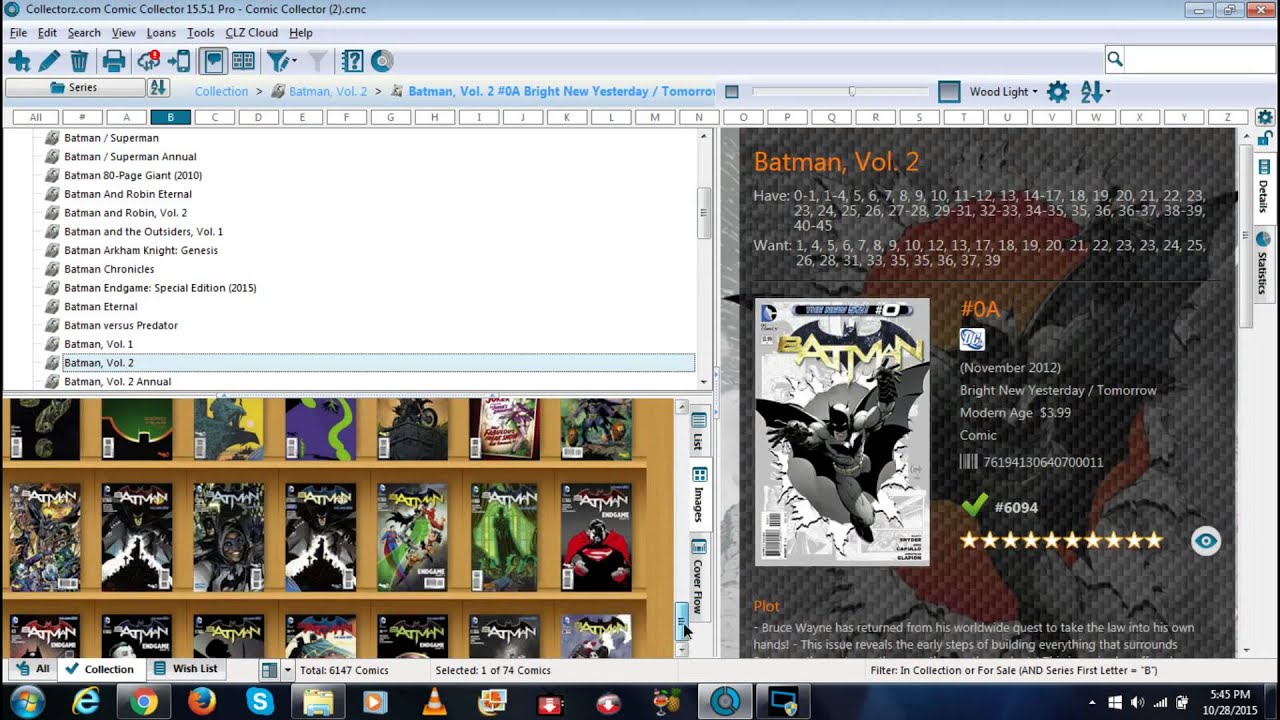Click the Series folder grouping button
The width and height of the screenshot is (1280, 720).
(x=74, y=88)
